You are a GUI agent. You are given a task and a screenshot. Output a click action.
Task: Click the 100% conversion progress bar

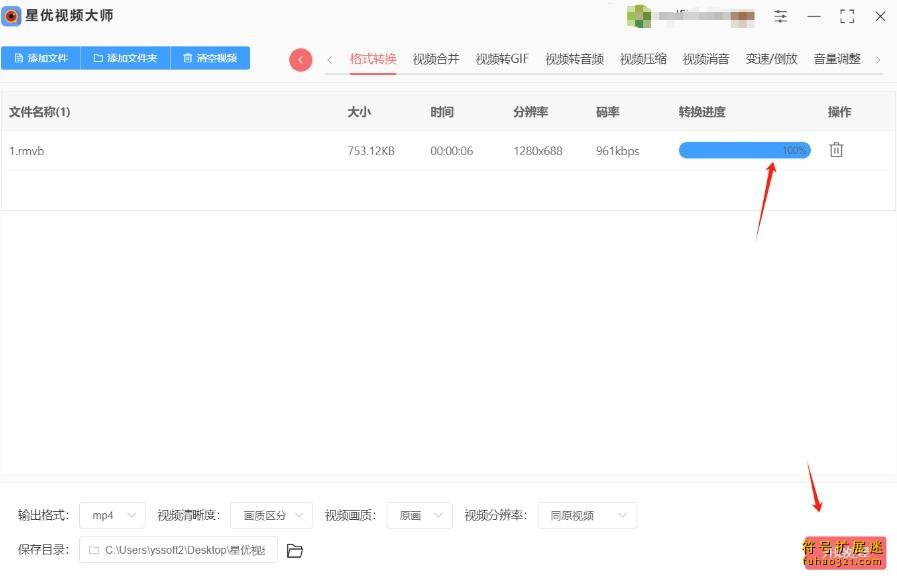(x=744, y=150)
